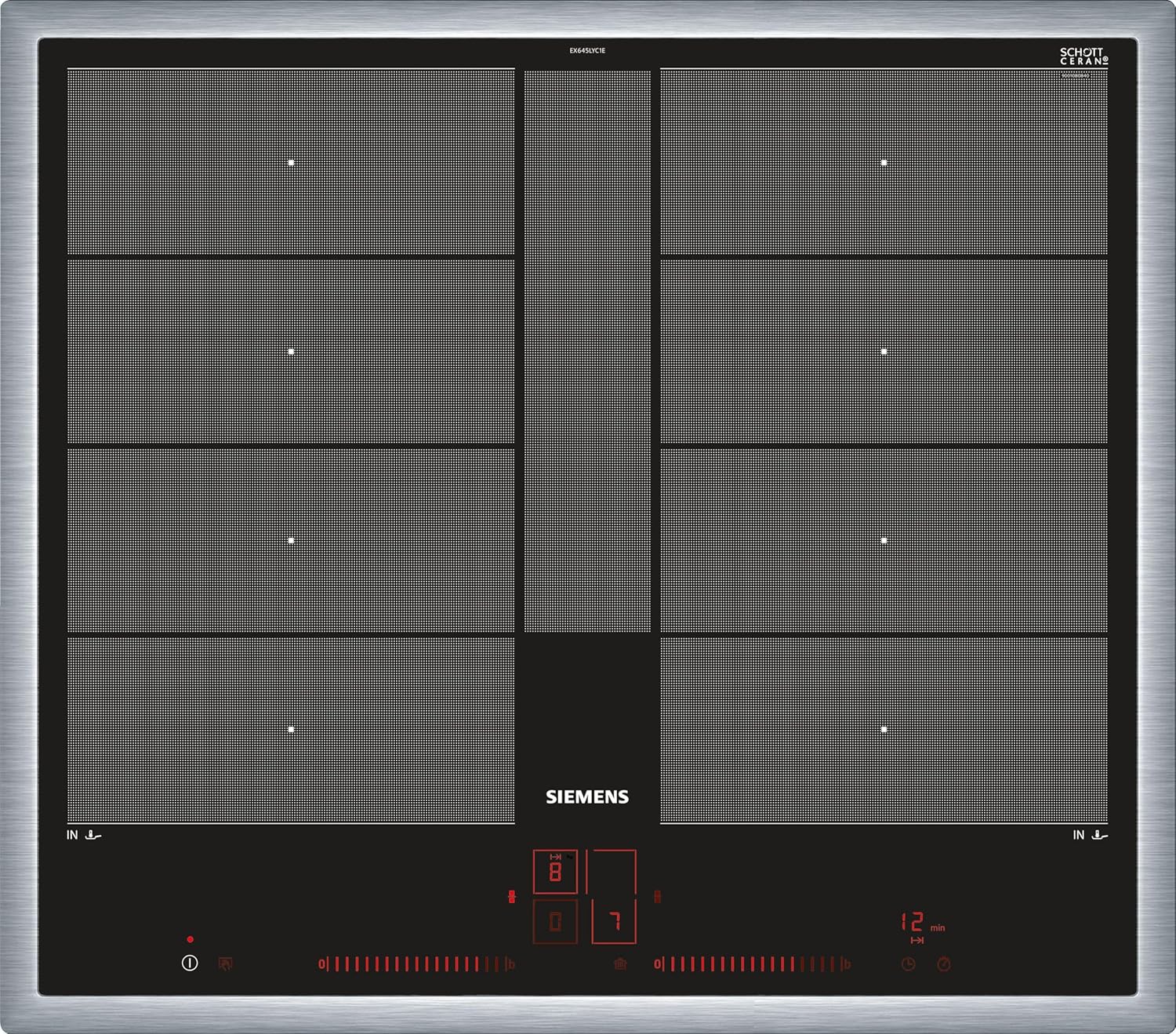1176x1034 pixels.
Task: Select cooking zone showing level 0
Action: point(555,922)
